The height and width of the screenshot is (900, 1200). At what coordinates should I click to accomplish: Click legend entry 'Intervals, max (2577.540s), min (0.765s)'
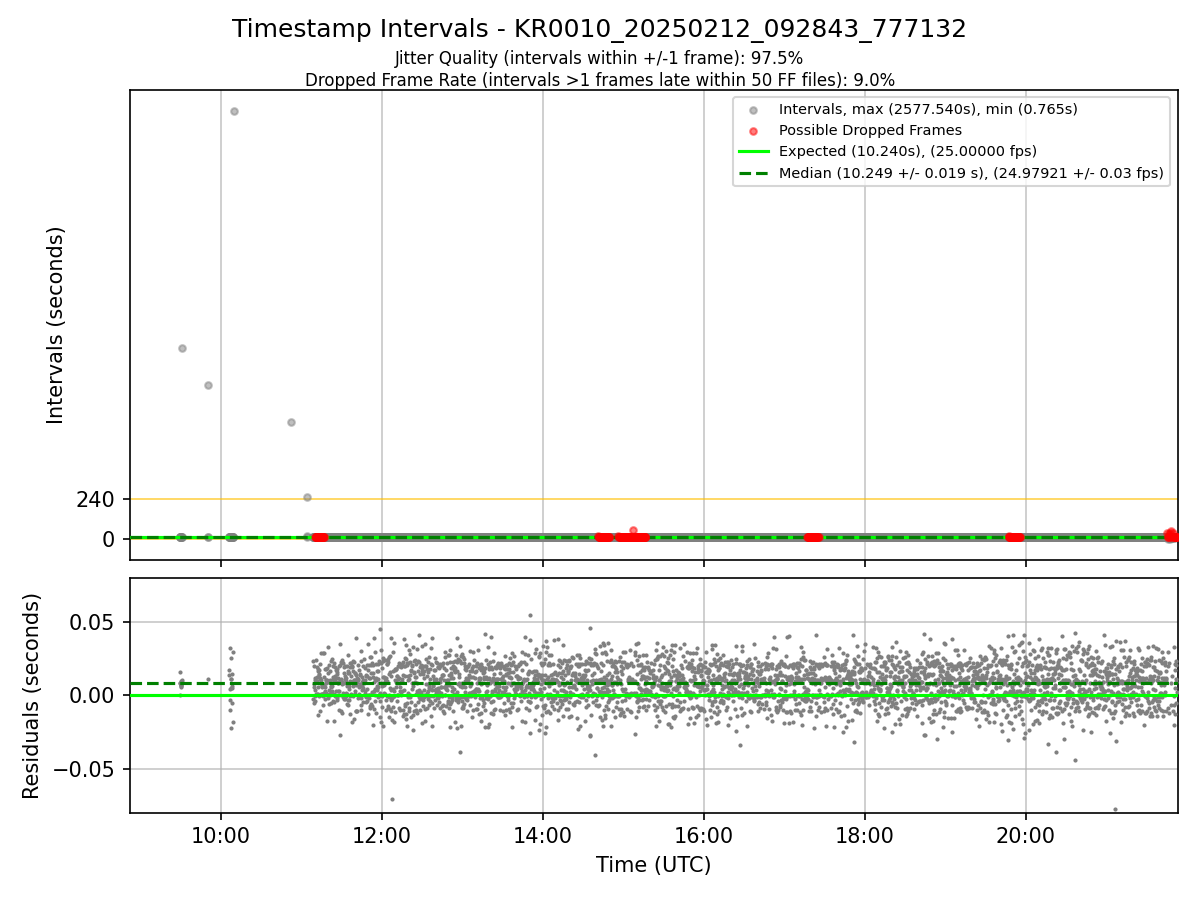(x=928, y=109)
